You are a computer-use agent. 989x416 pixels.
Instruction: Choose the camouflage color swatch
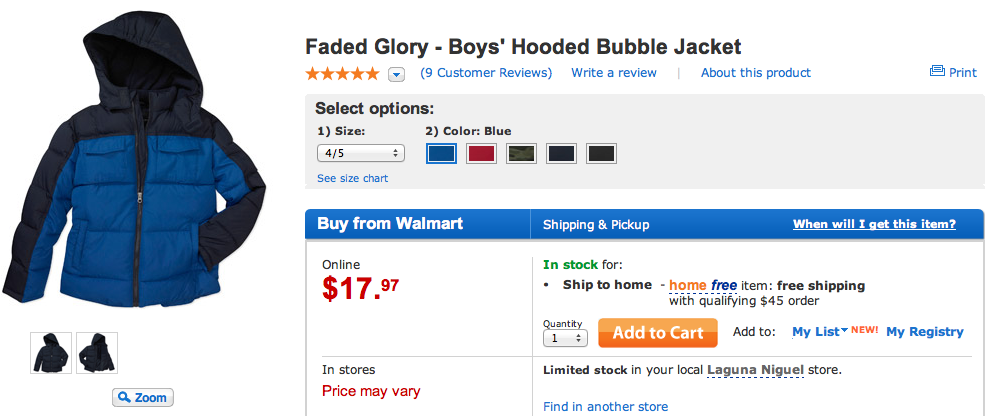[521, 153]
